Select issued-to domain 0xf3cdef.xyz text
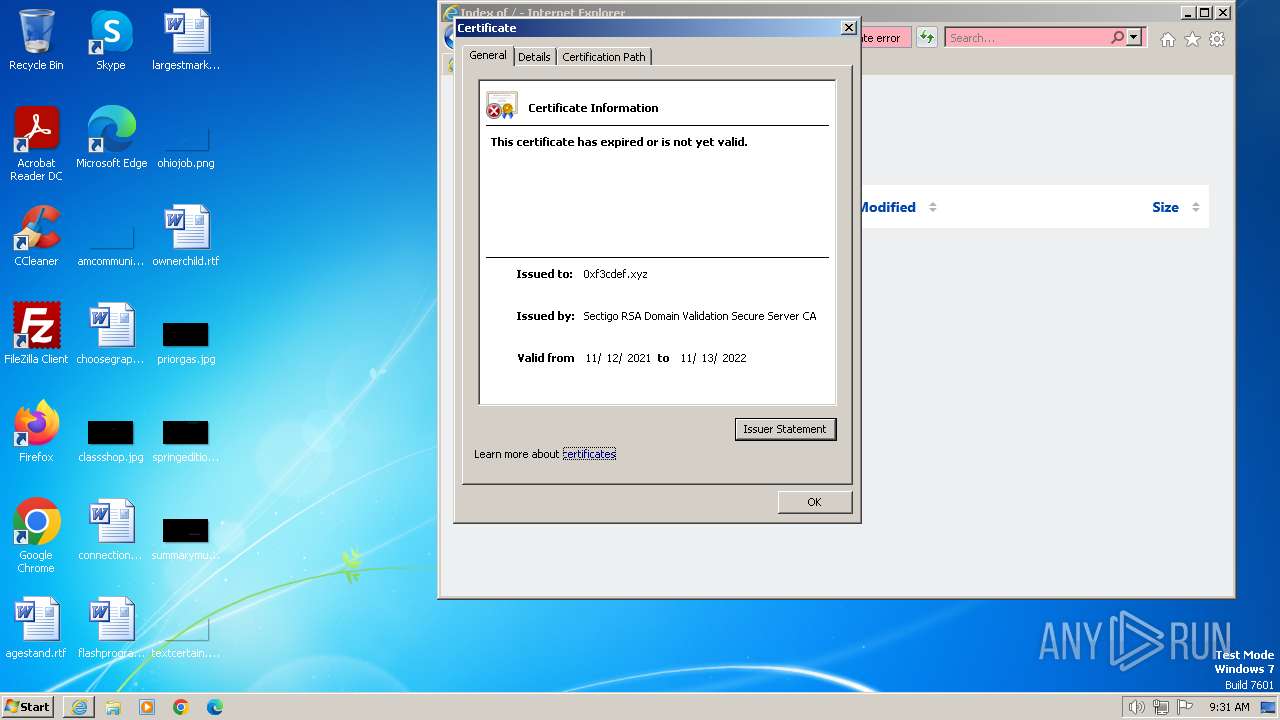The height and width of the screenshot is (720, 1280). [615, 274]
